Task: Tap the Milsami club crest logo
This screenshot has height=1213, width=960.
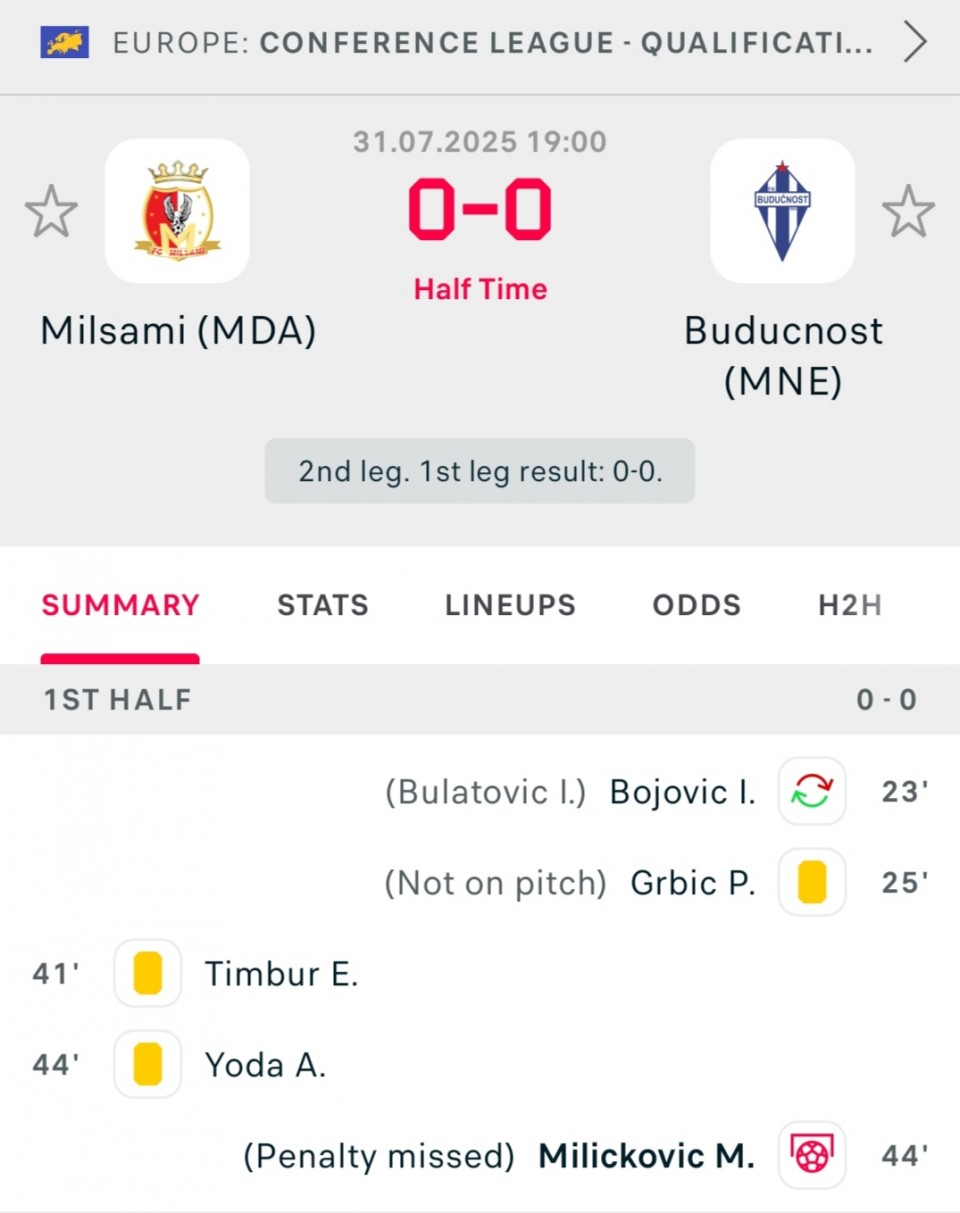Action: 177,211
